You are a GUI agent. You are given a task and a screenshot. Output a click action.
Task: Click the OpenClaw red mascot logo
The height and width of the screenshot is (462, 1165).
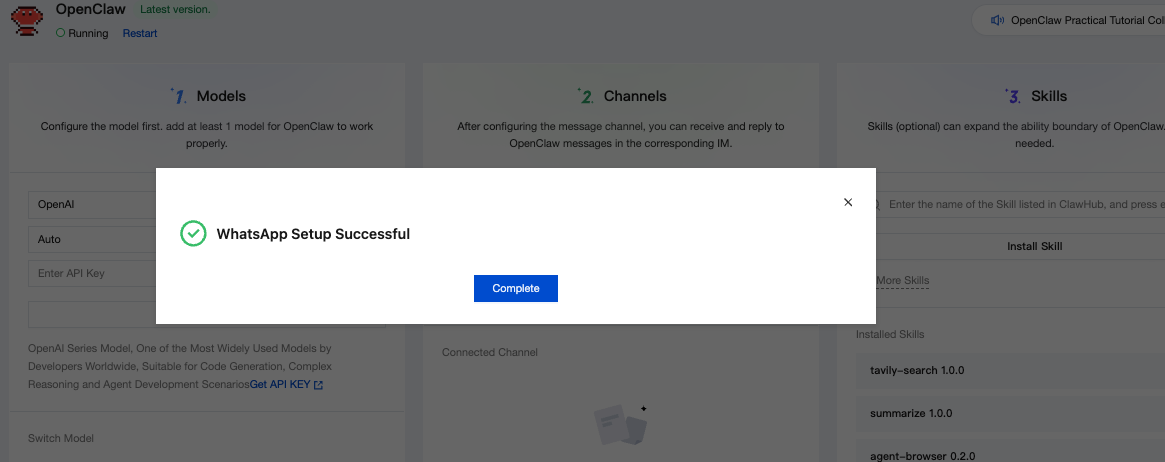click(26, 21)
